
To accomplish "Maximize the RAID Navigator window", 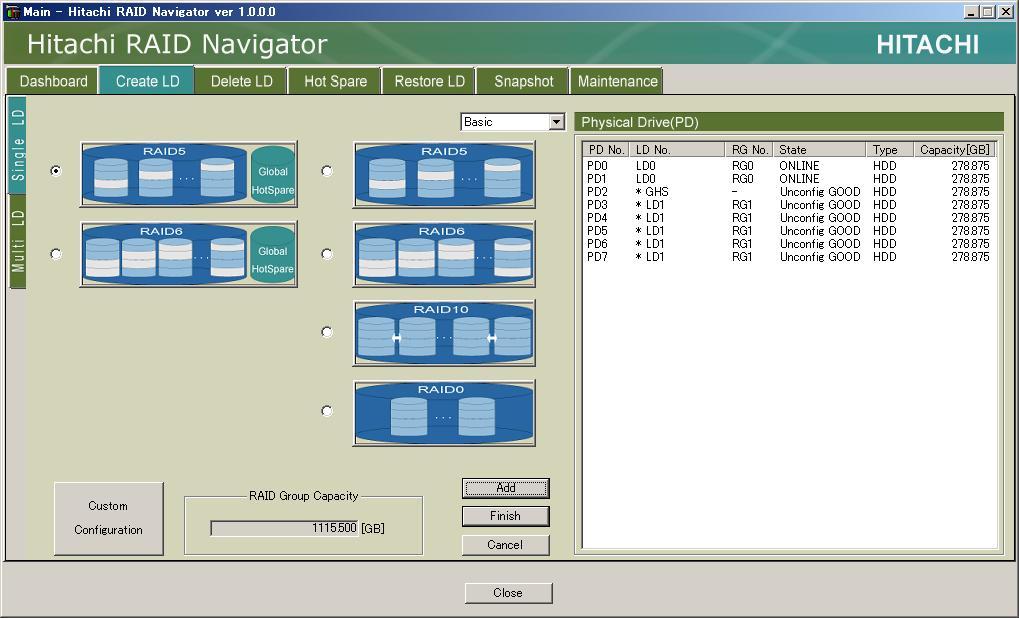I will tap(987, 12).
